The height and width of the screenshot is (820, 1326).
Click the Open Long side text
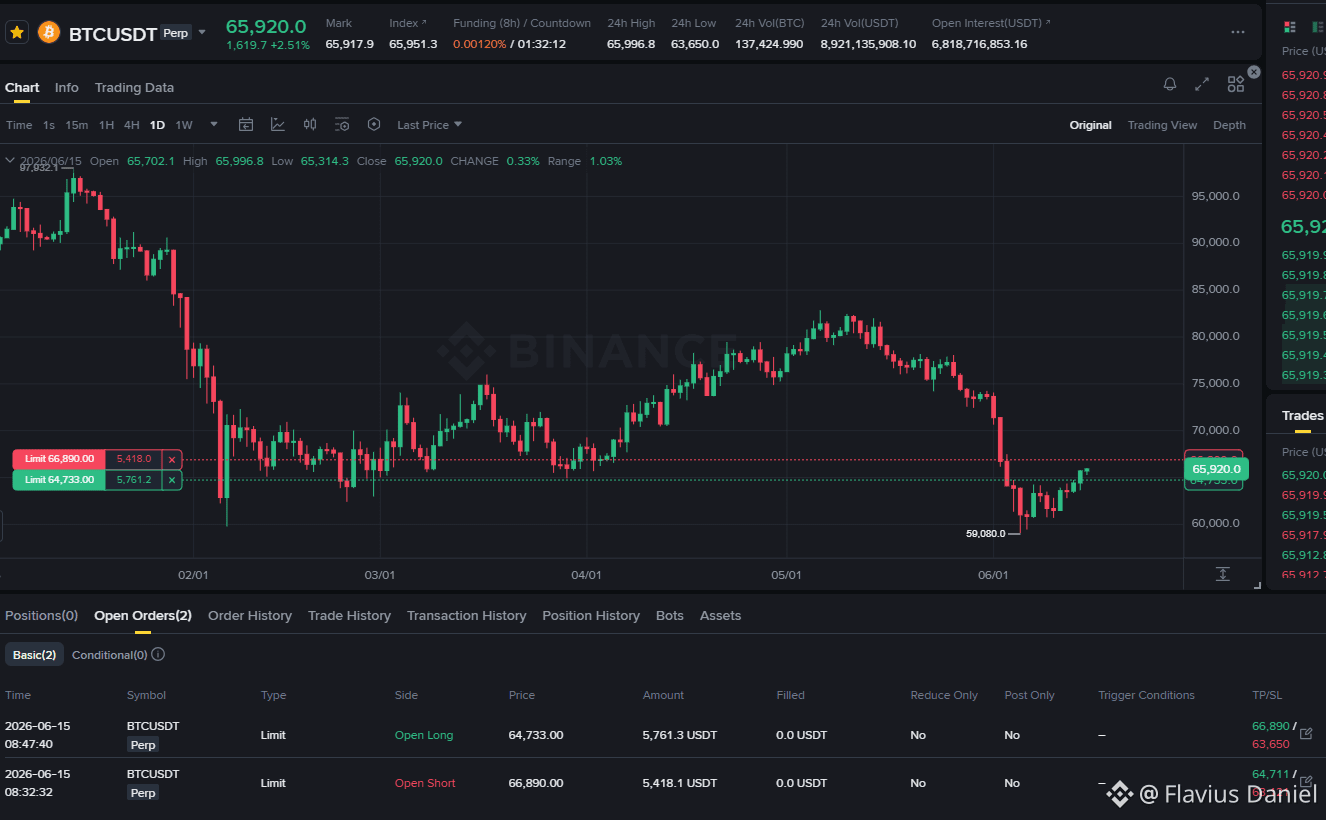424,735
